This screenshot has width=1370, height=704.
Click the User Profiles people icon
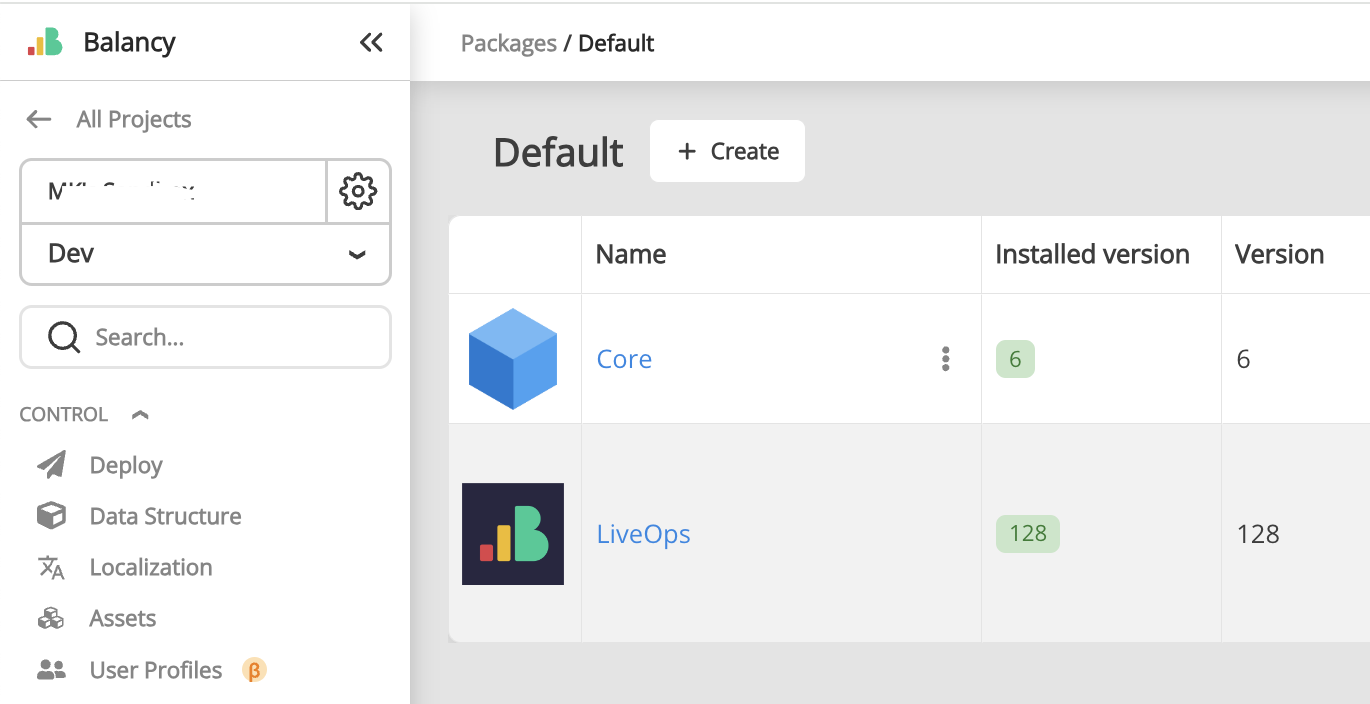(51, 670)
